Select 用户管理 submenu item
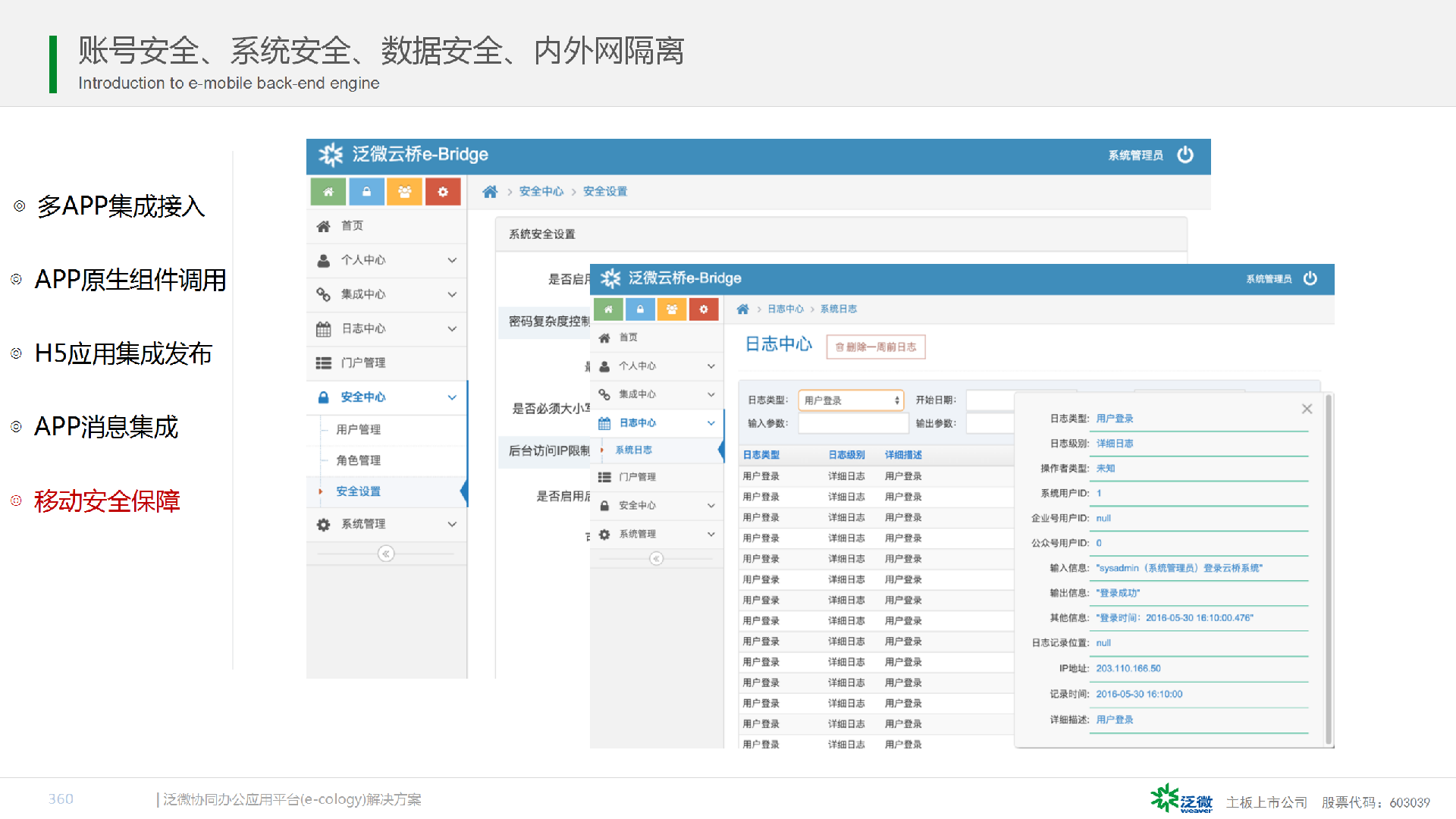Image resolution: width=1456 pixels, height=819 pixels. click(358, 429)
